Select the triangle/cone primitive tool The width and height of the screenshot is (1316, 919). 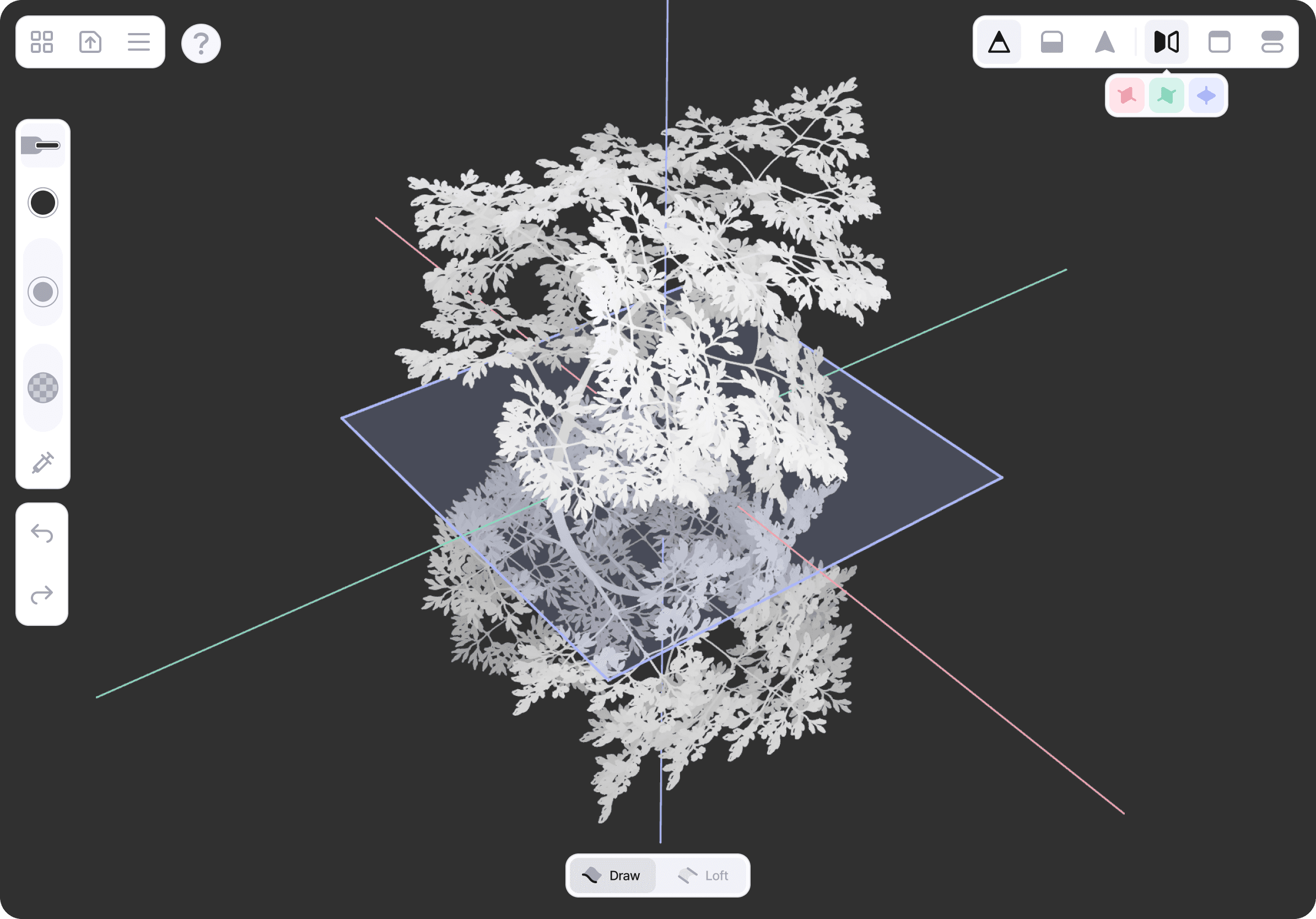999,42
